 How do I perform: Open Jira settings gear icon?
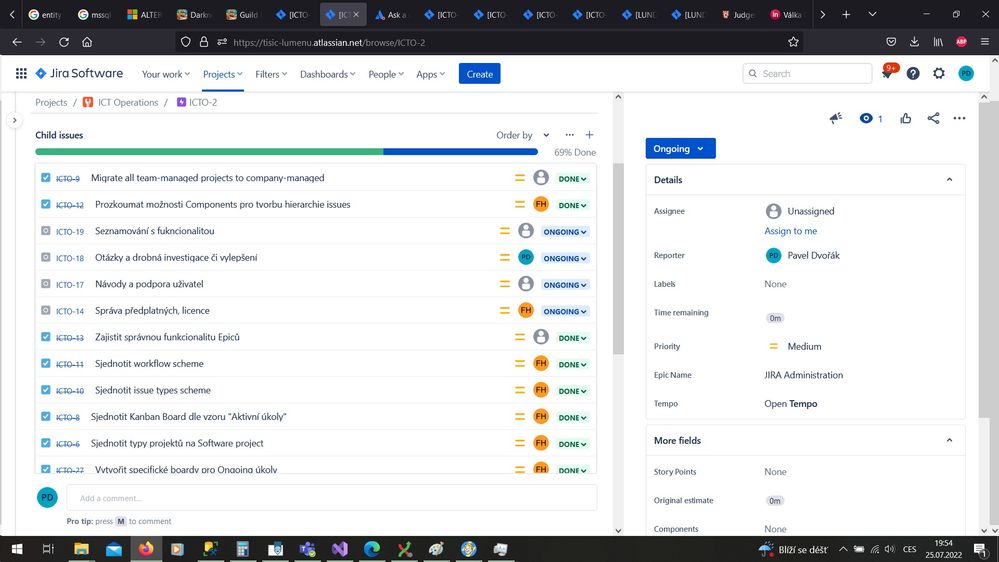(939, 74)
